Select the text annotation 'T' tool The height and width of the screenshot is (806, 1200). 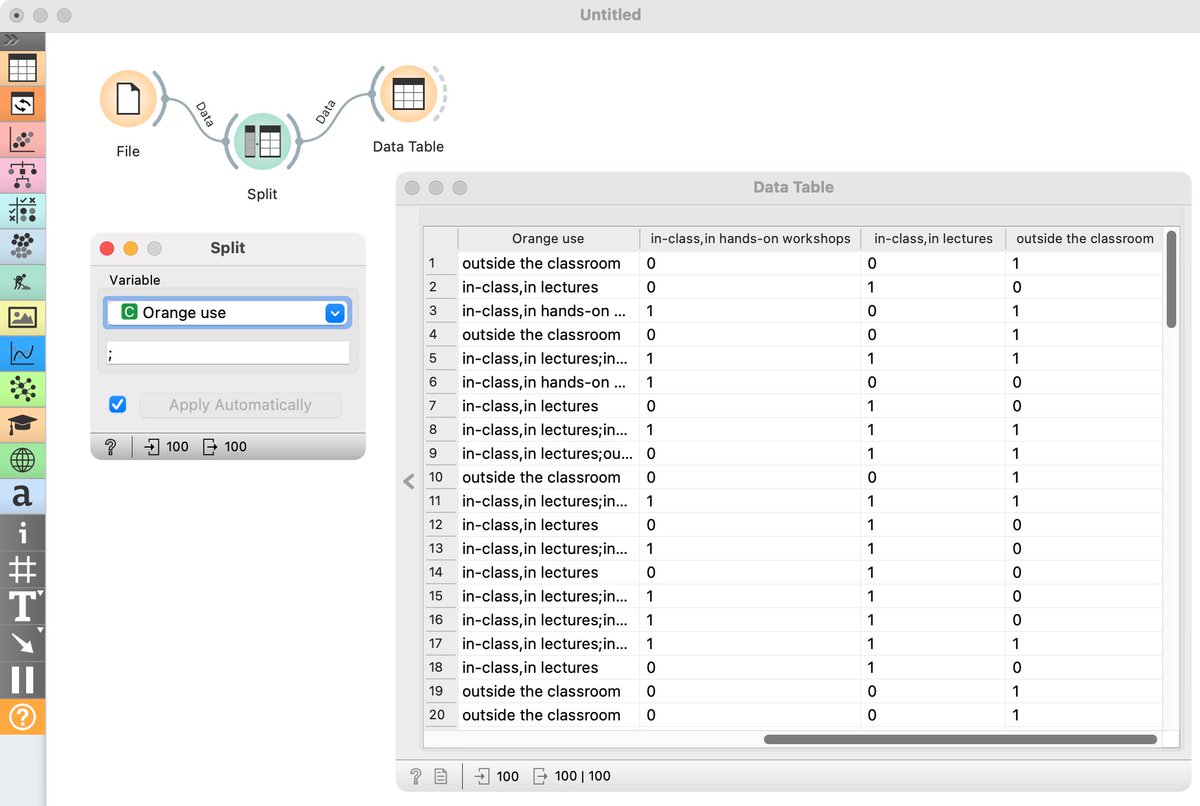(x=22, y=606)
